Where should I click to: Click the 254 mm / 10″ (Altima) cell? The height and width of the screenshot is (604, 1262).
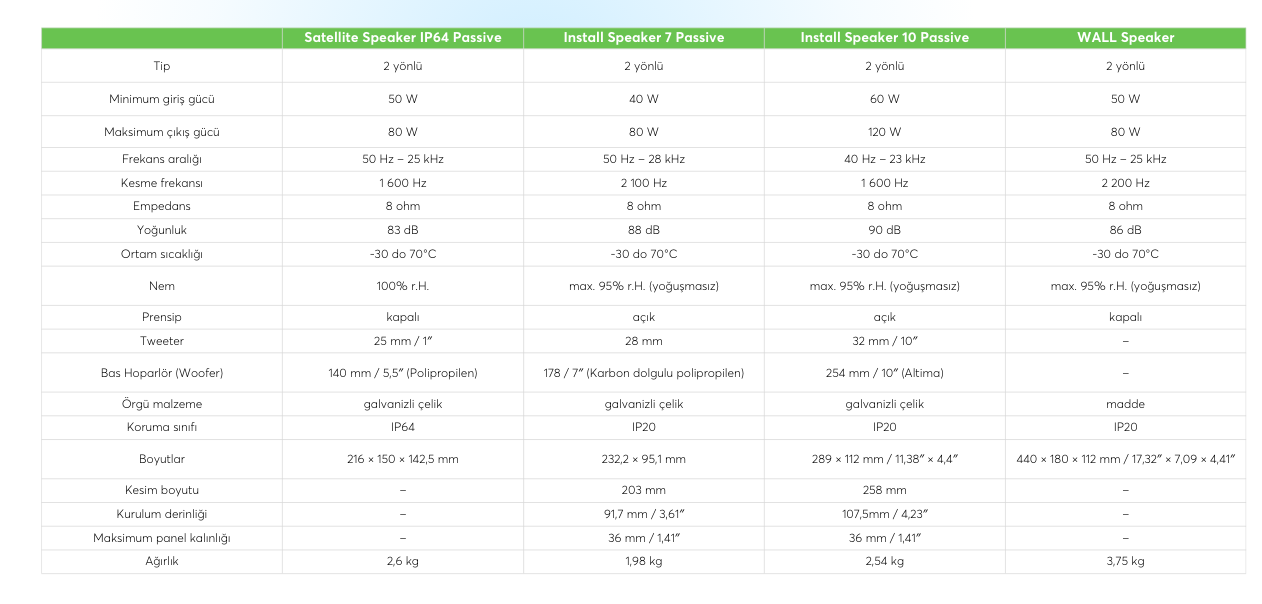pos(884,373)
